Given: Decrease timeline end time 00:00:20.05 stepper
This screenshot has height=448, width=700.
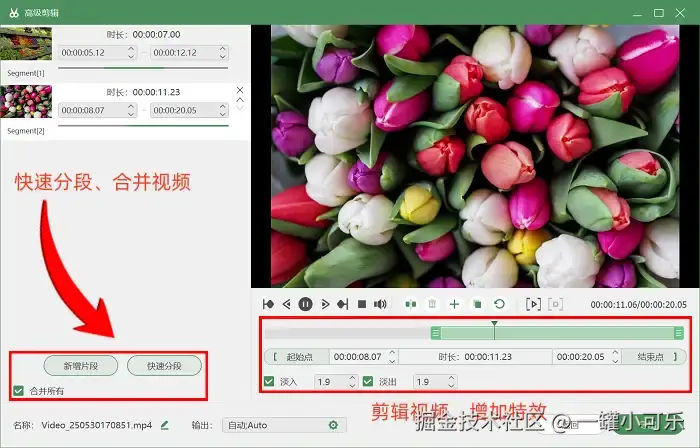Looking at the screenshot, I should [615, 361].
